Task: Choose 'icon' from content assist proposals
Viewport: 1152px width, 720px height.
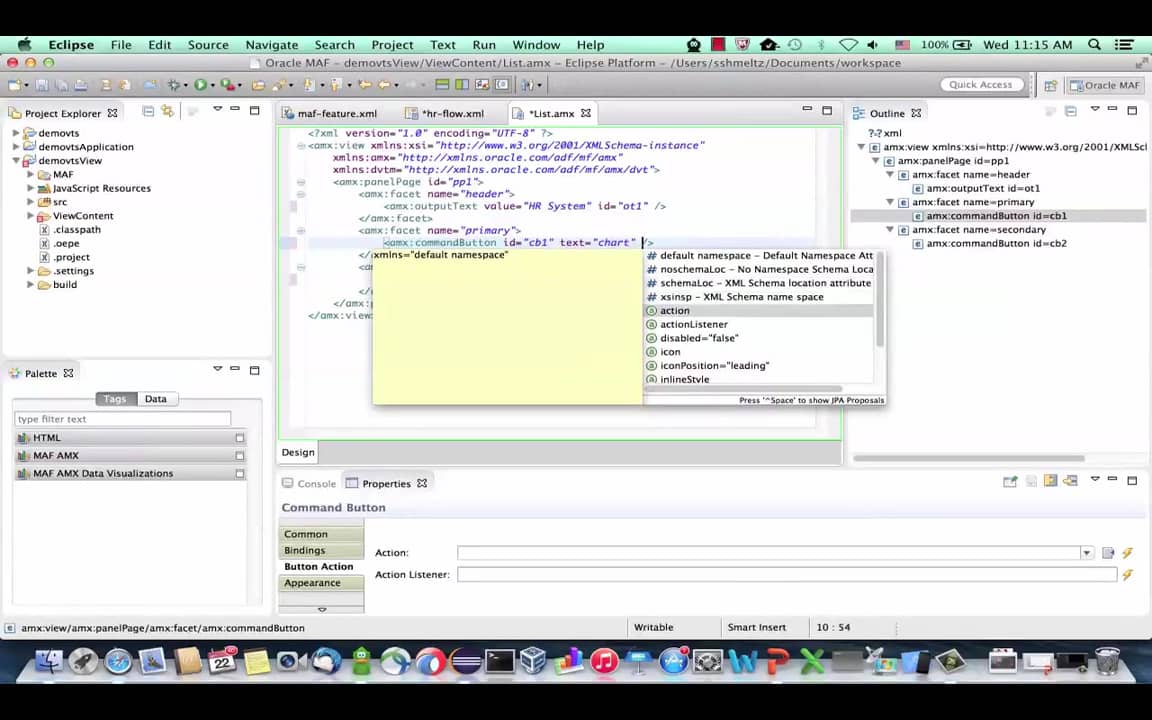Action: (x=759, y=352)
